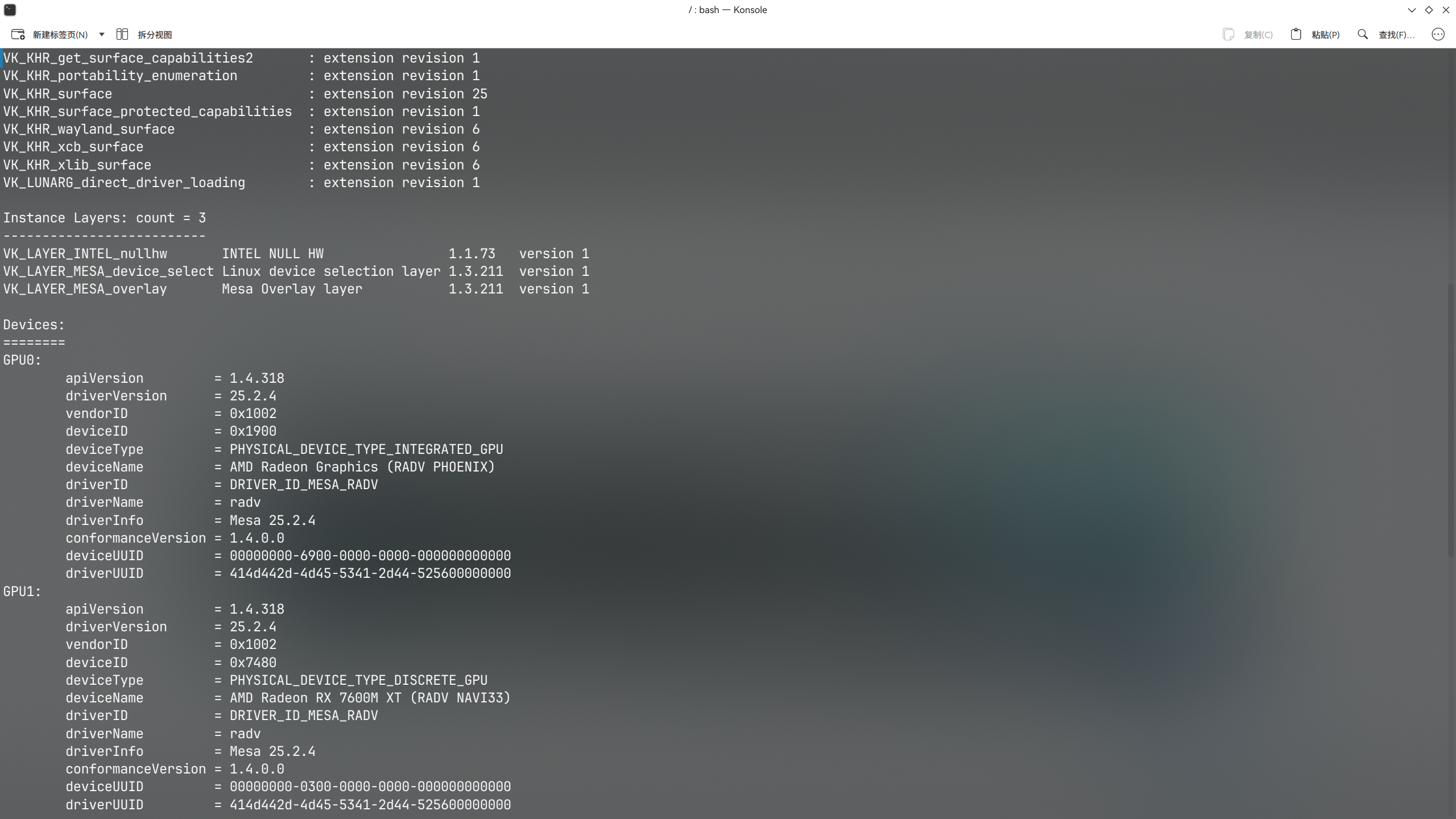This screenshot has height=819, width=1456.
Task: Click deviceID value 0x1900
Action: click(x=253, y=431)
